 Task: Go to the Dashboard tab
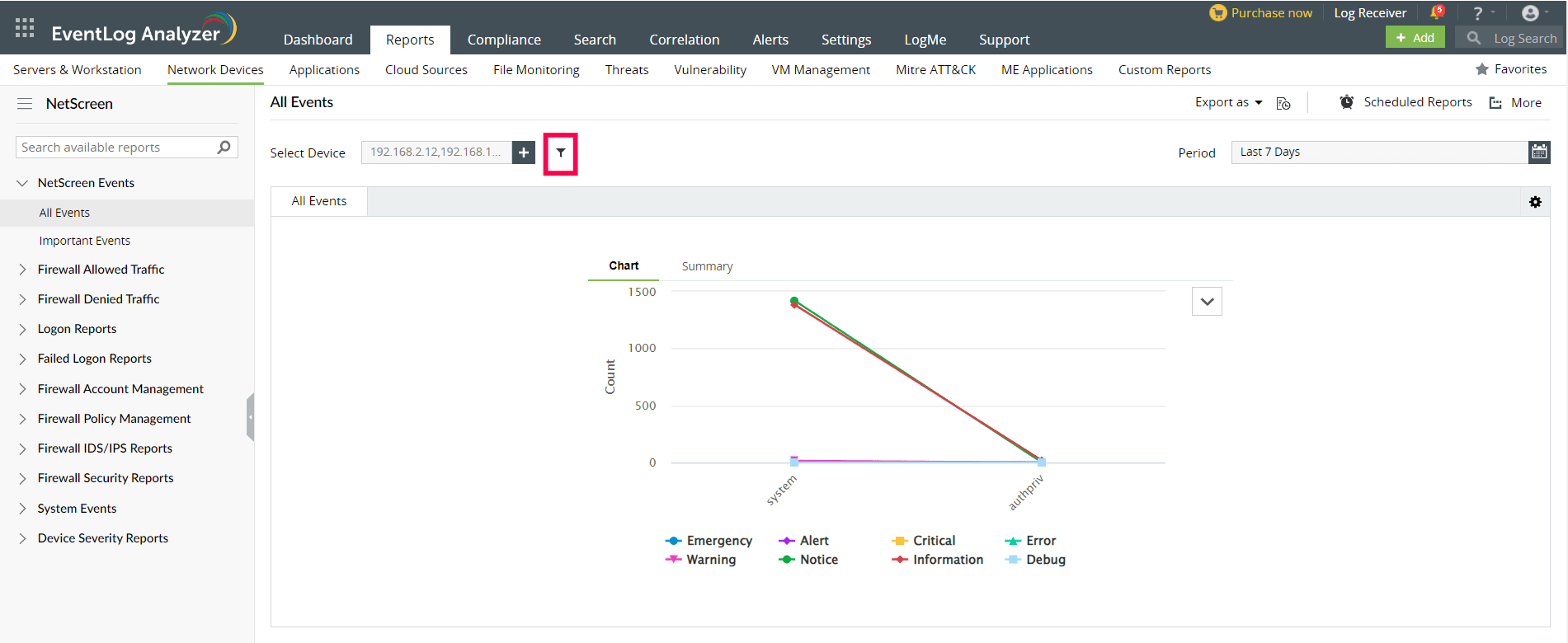(x=318, y=40)
